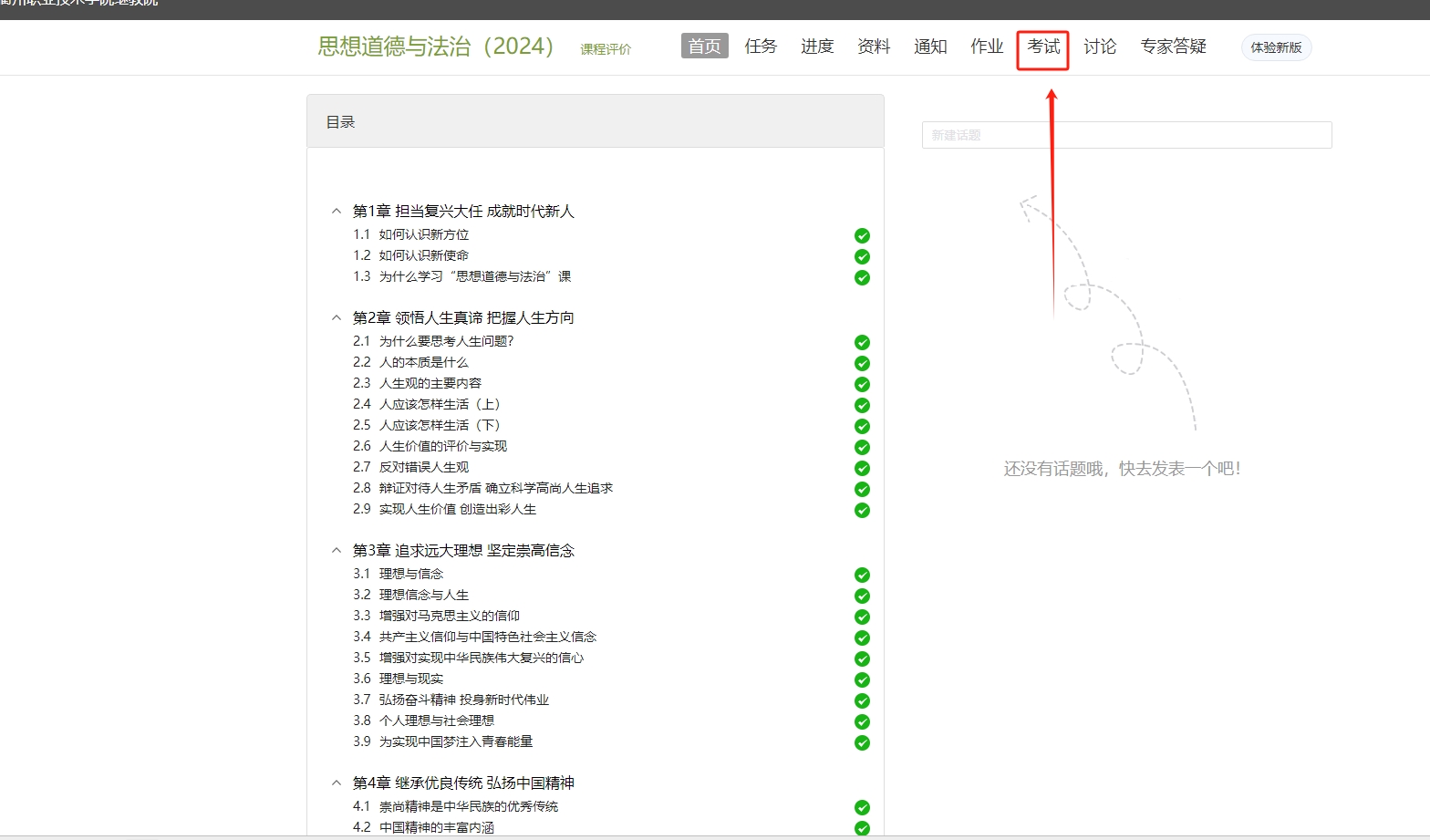
Task: Click completed status icon for 3.1 理想与信念
Action: coord(862,575)
